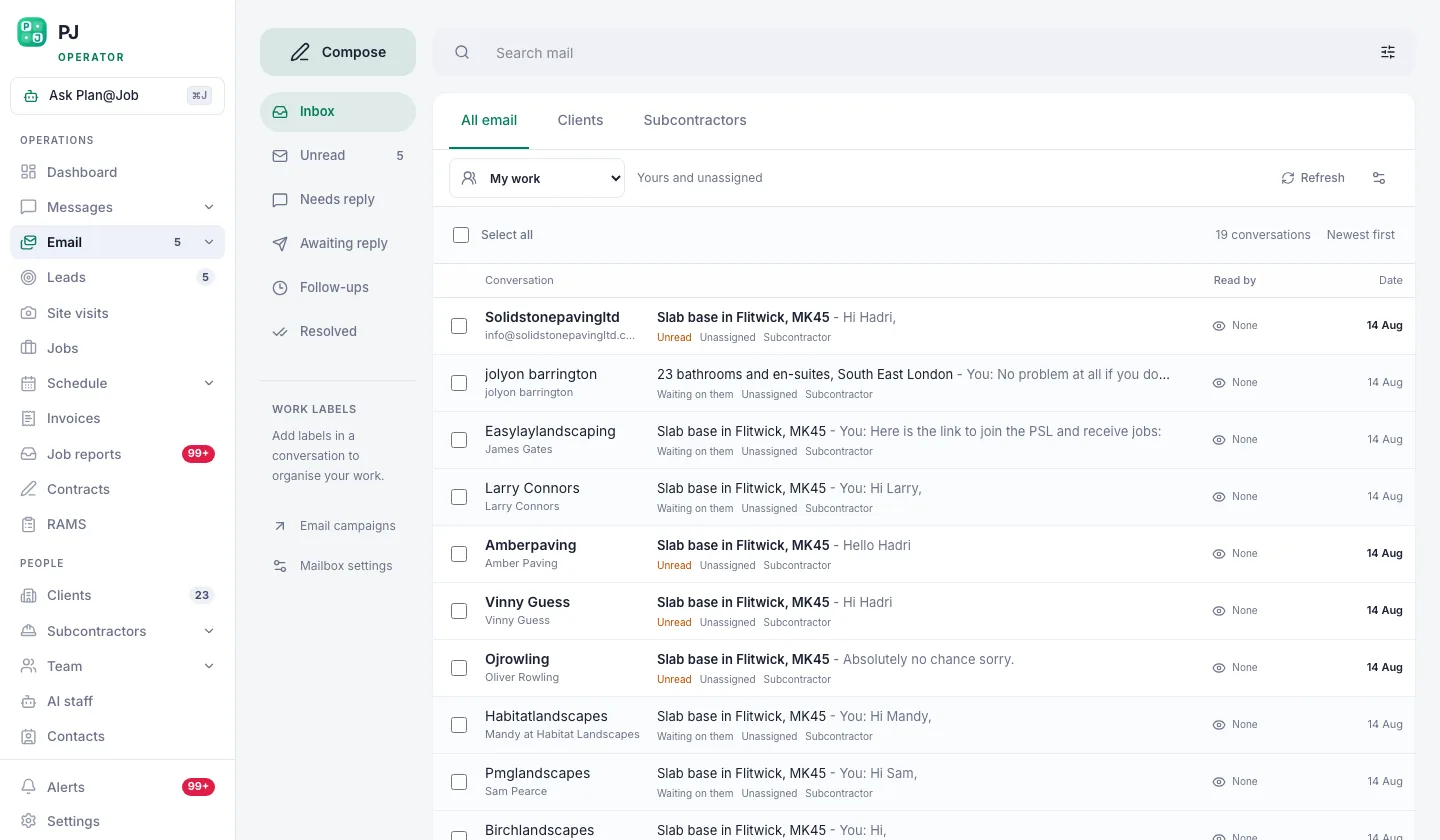The width and height of the screenshot is (1440, 840).
Task: Click the PJ Operator logo icon
Action: tap(32, 32)
